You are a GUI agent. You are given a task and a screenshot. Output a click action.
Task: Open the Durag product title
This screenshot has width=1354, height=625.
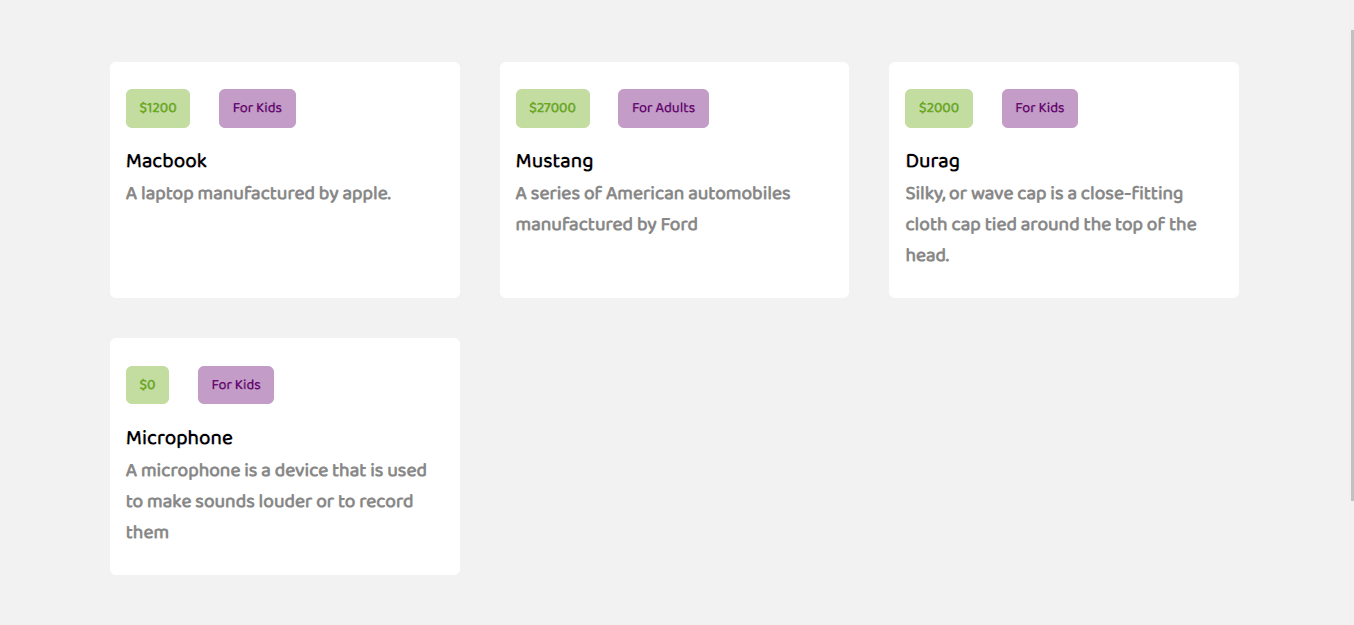(932, 161)
